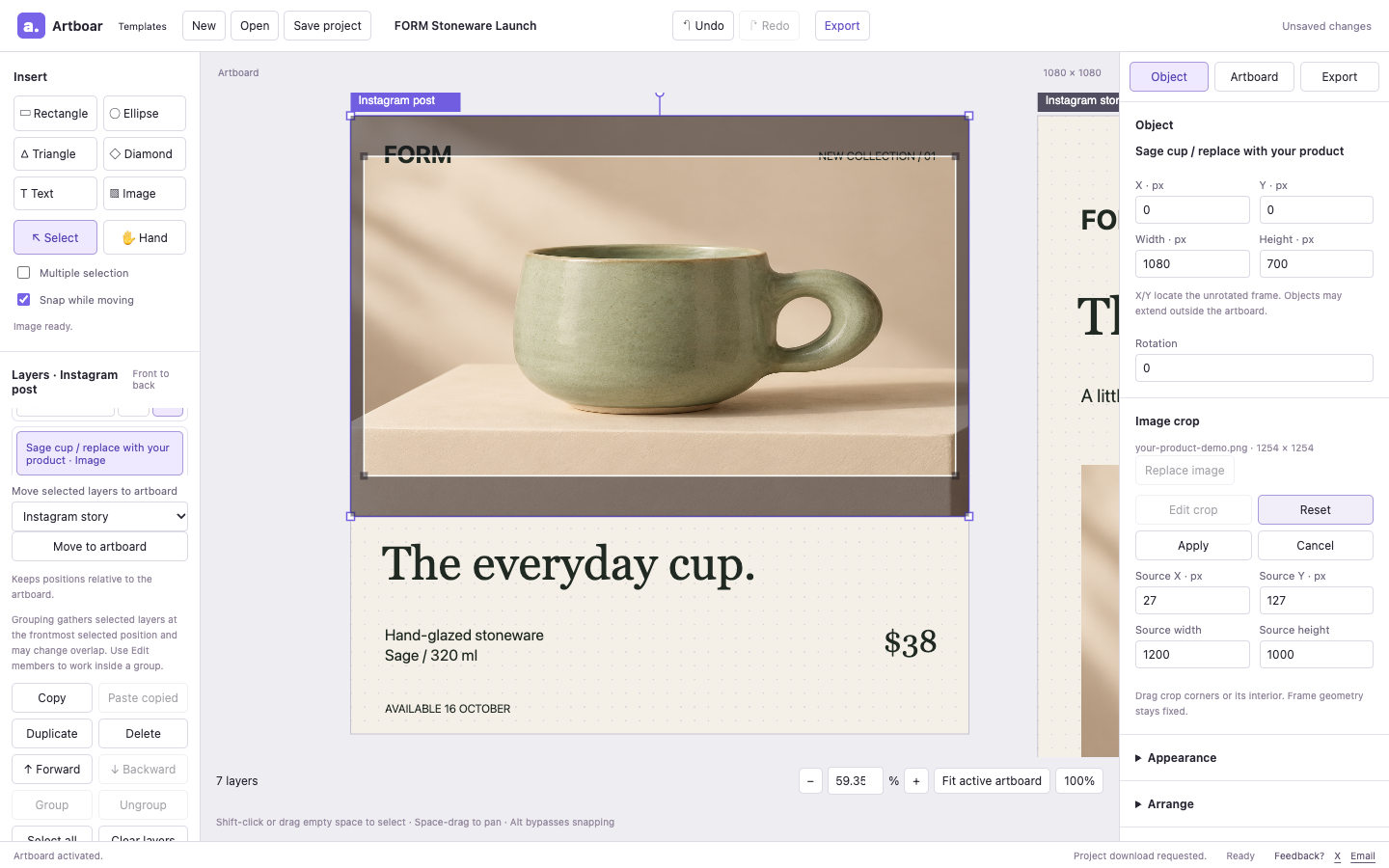Click the Width input field
The width and height of the screenshot is (1389, 868).
pyautogui.click(x=1192, y=264)
